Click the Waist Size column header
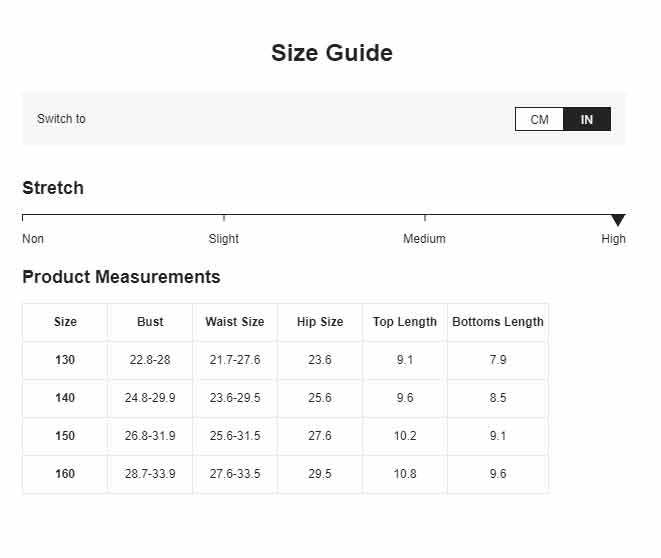The width and height of the screenshot is (661, 558). 235,322
